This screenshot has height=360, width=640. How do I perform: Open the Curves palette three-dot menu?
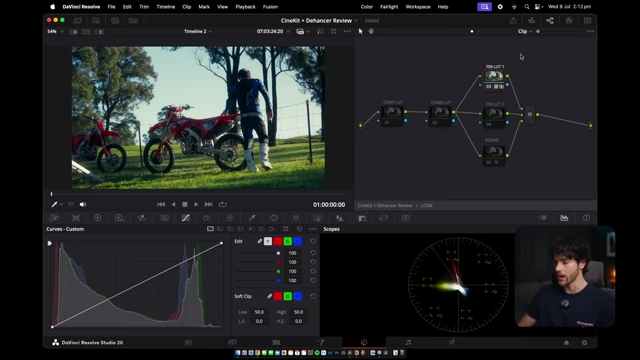(313, 229)
